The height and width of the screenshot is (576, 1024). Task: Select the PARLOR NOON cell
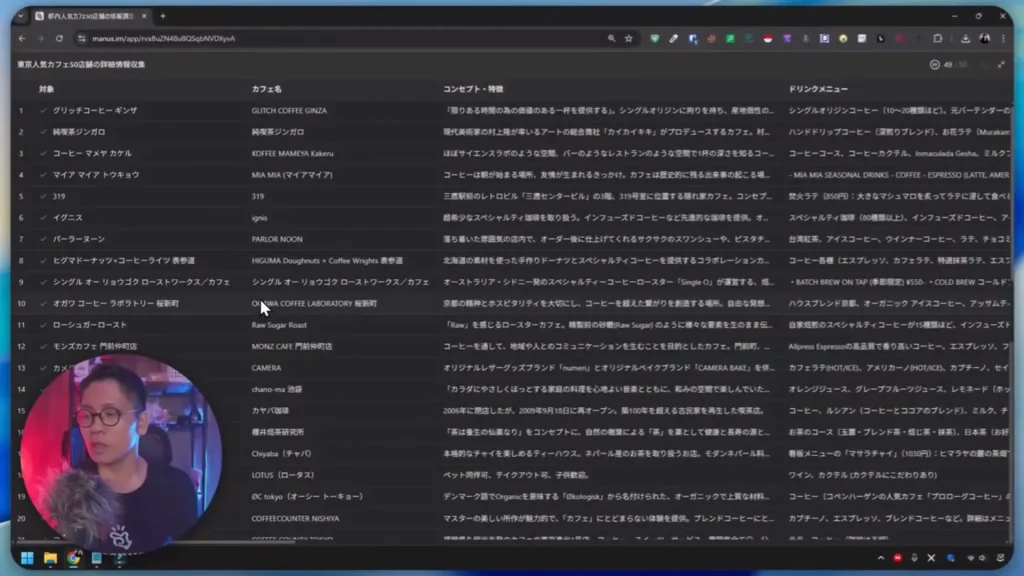277,239
